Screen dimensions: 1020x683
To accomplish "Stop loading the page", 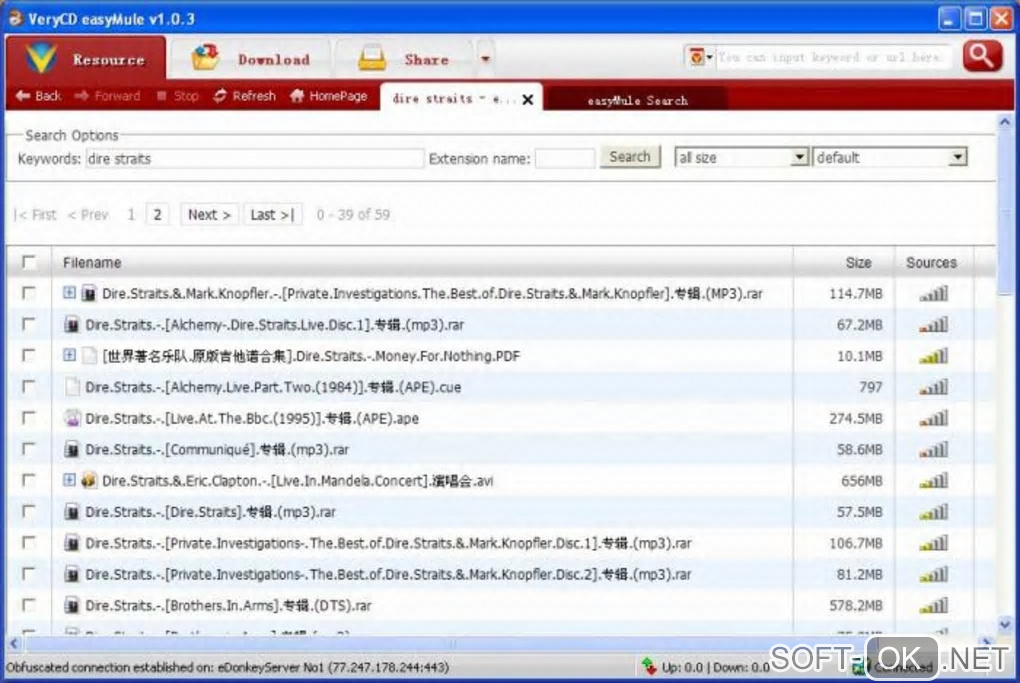I will pos(178,96).
